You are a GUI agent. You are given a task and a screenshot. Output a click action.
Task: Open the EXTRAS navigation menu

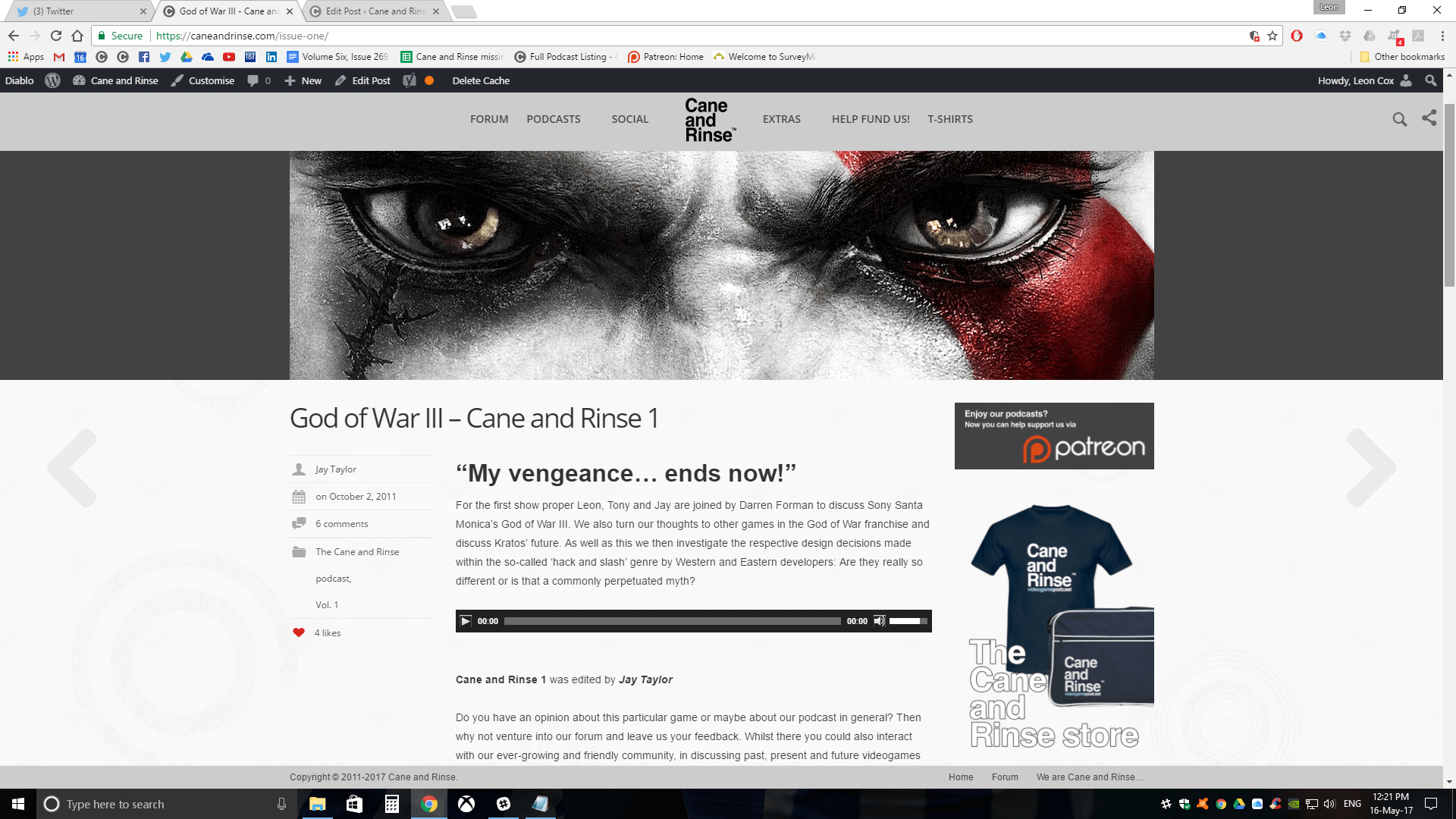tap(781, 119)
